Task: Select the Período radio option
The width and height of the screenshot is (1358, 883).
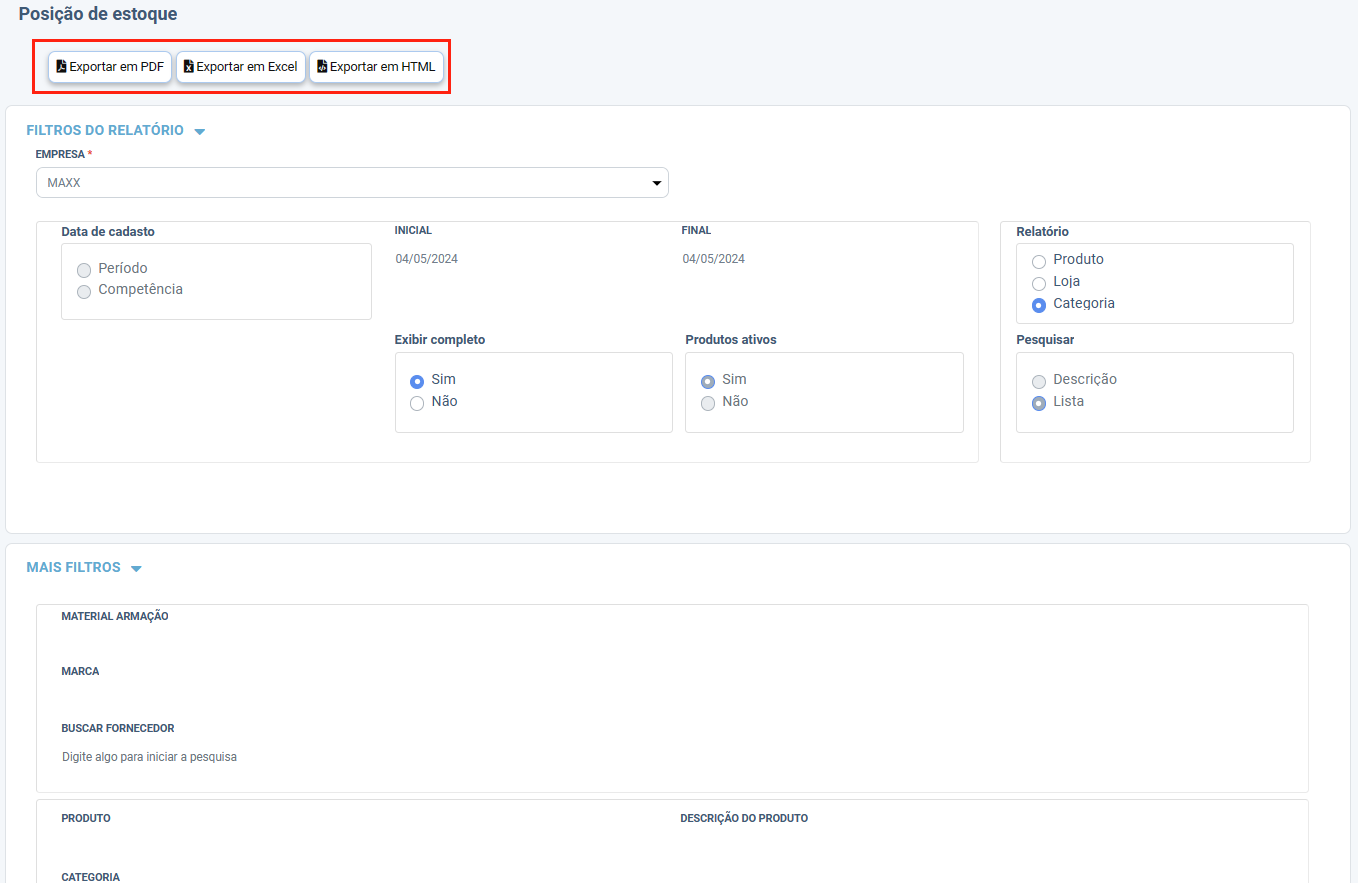Action: coord(84,270)
